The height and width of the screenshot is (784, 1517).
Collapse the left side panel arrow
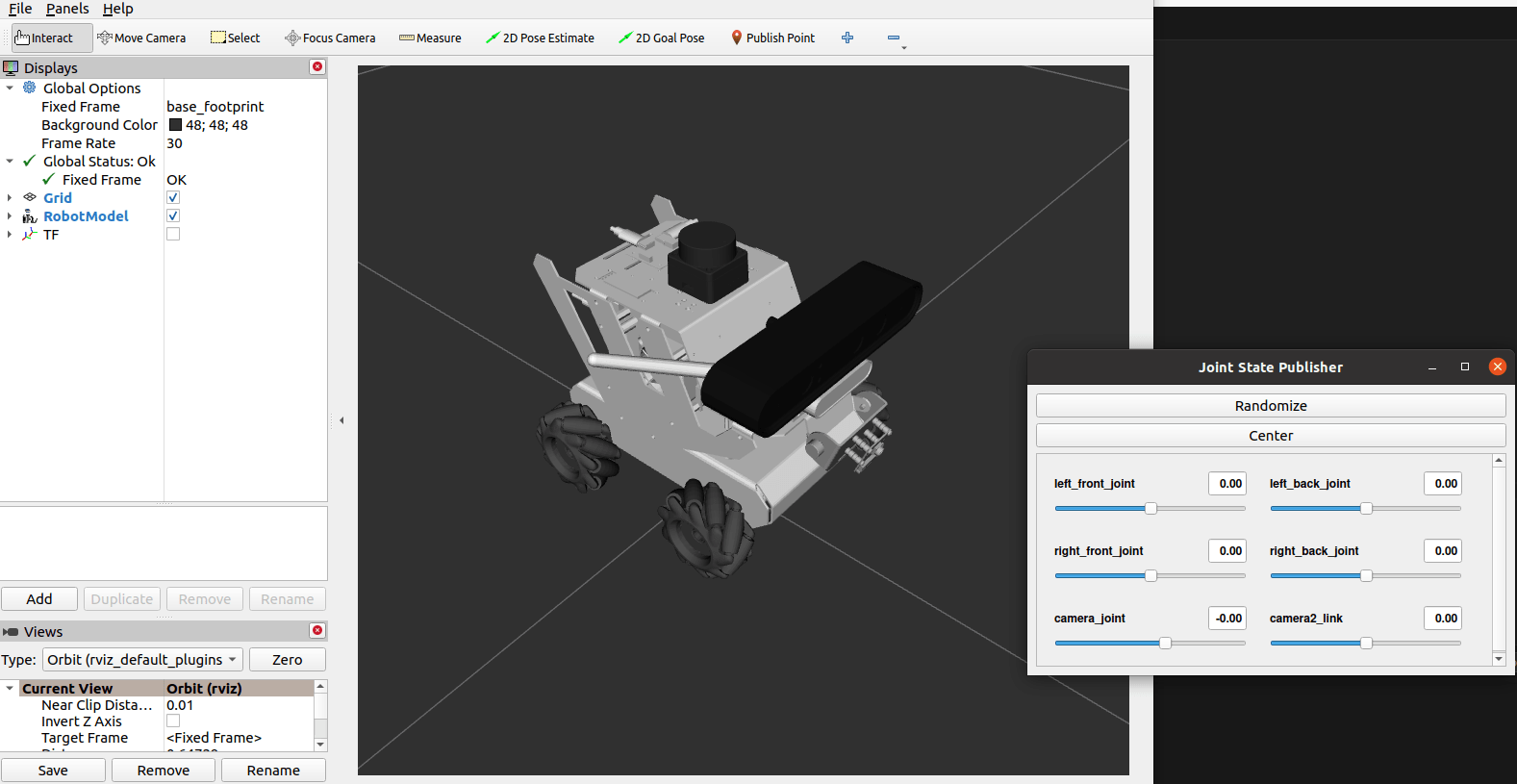pos(341,420)
